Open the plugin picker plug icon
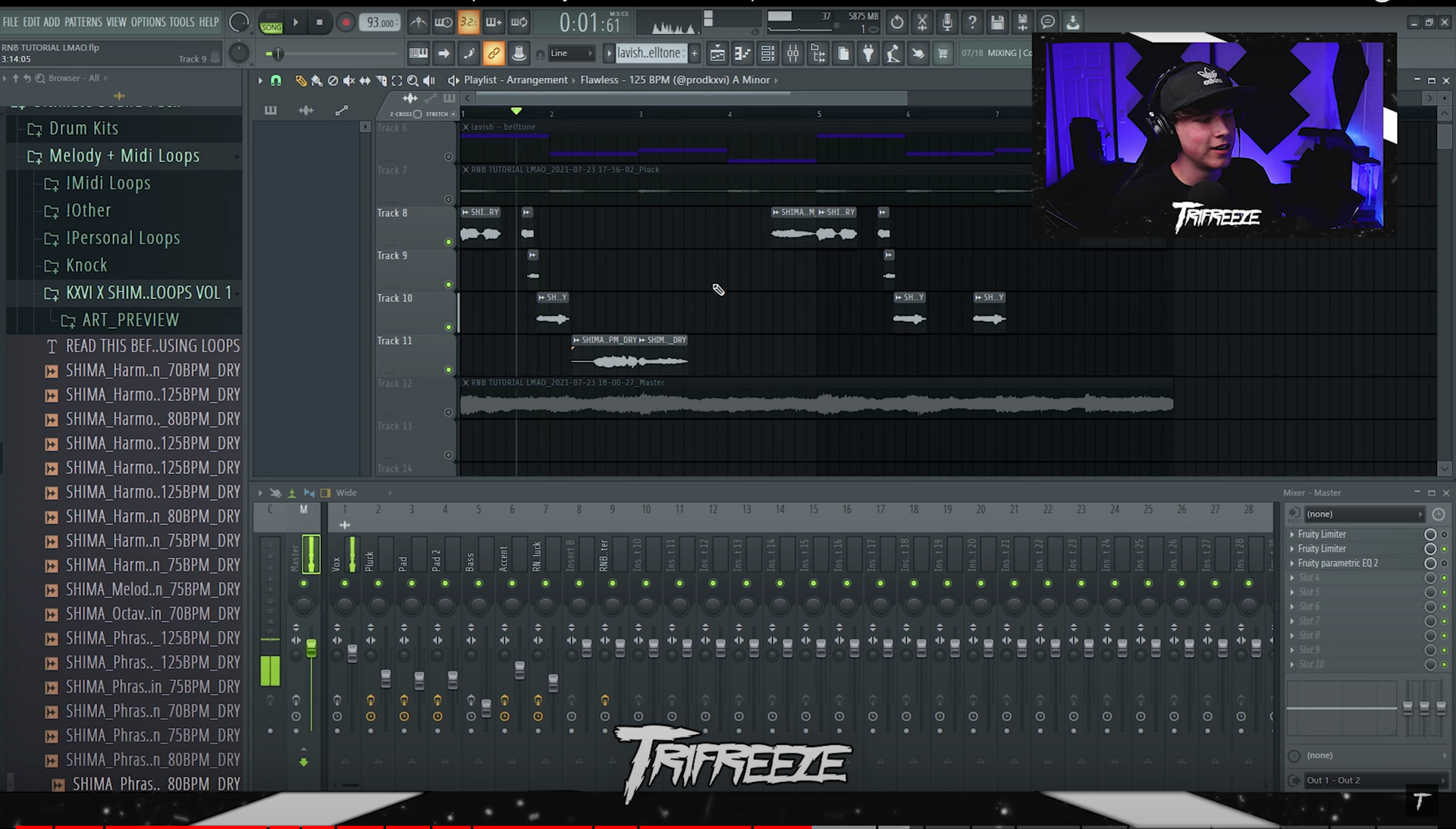Image resolution: width=1456 pixels, height=829 pixels. [x=868, y=53]
